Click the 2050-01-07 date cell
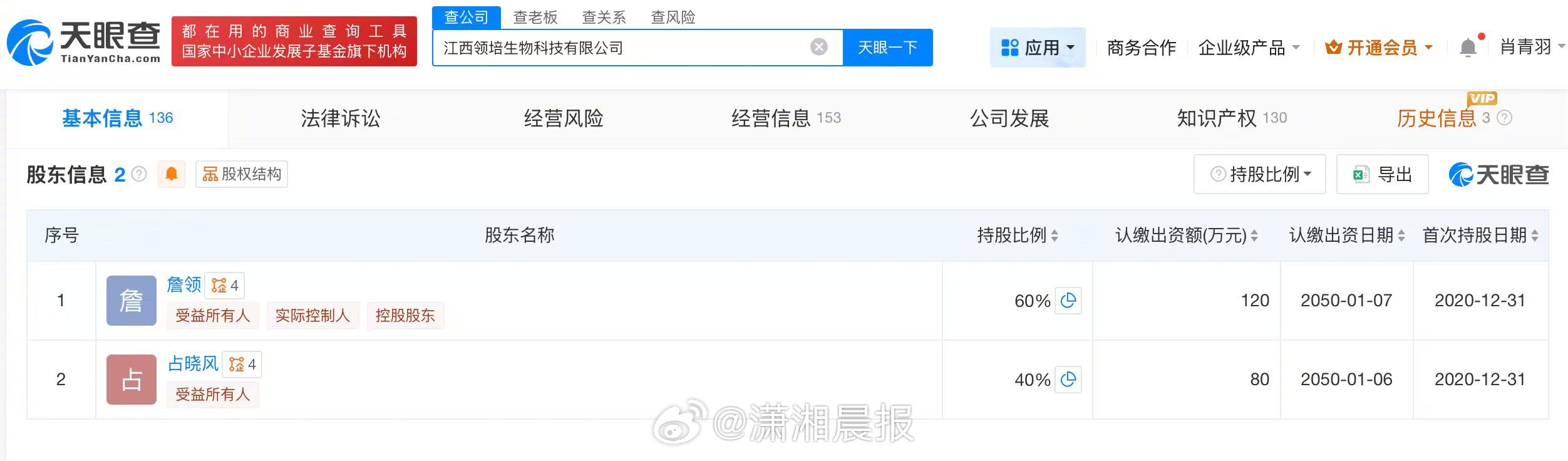Screen dimensions: 1568x461 pos(1346,301)
